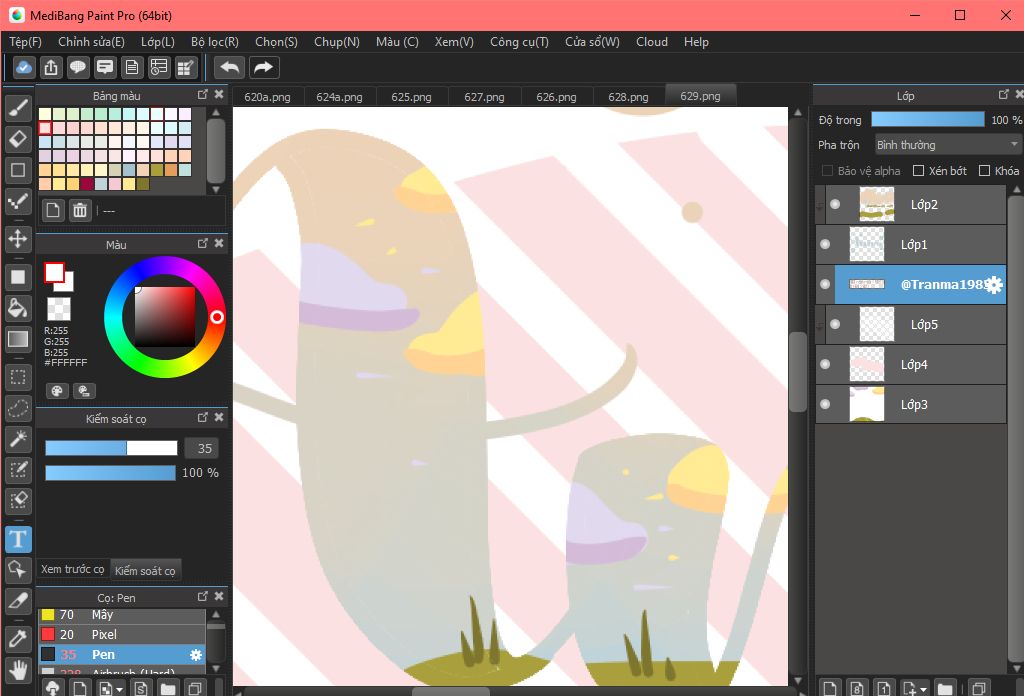Activate the Magic Wand tool

point(18,439)
